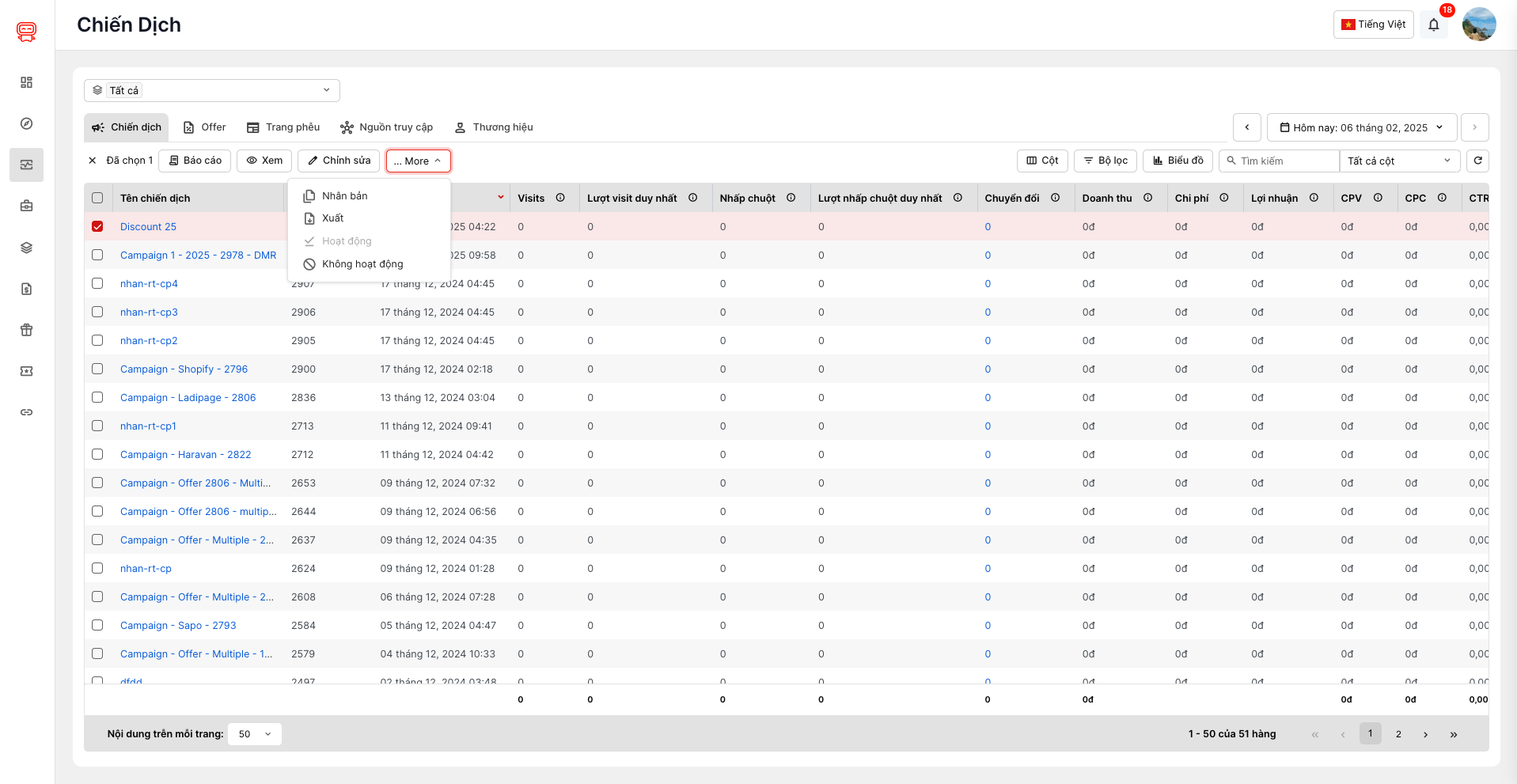Open the 'Tất cả cột' column dropdown
The height and width of the screenshot is (784, 1517).
click(1399, 161)
